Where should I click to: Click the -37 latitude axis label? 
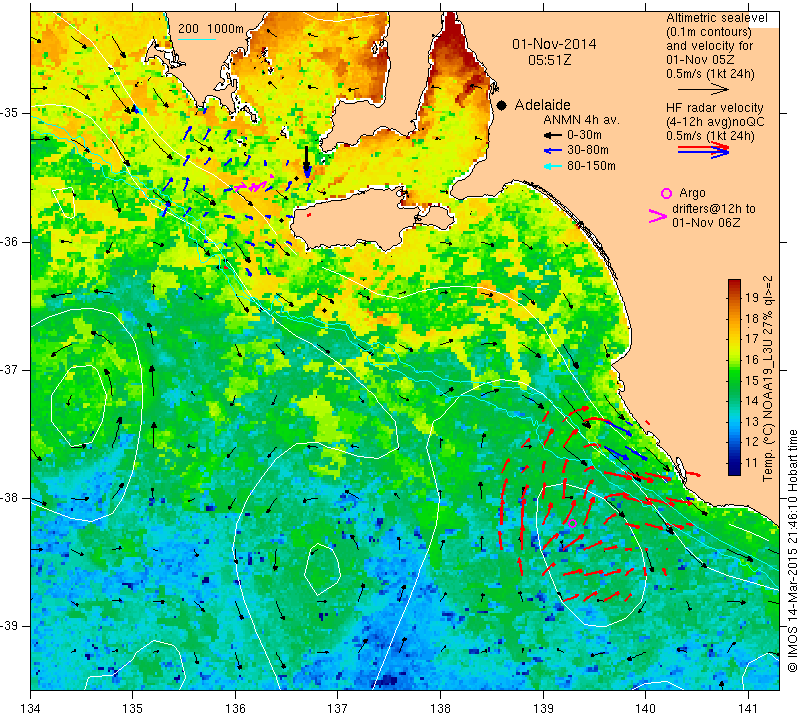(x=10, y=369)
